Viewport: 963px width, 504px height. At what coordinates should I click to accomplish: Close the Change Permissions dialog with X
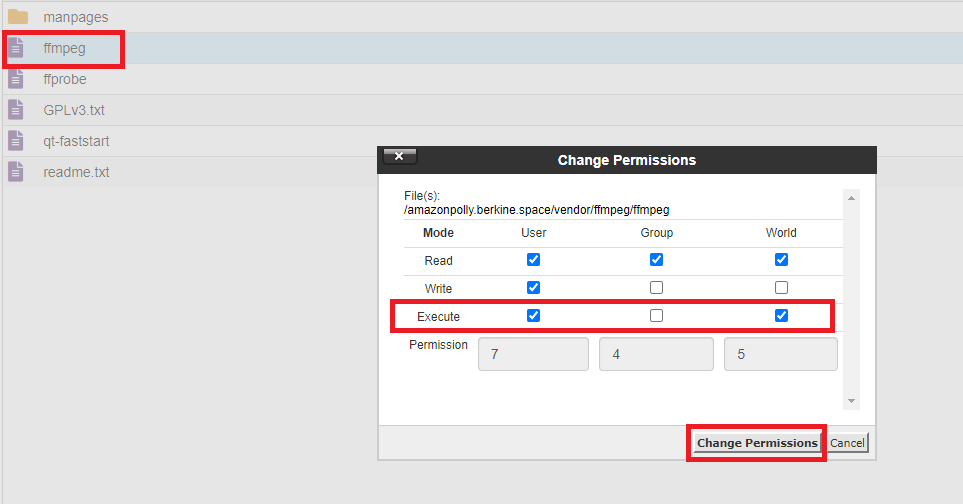tap(399, 156)
